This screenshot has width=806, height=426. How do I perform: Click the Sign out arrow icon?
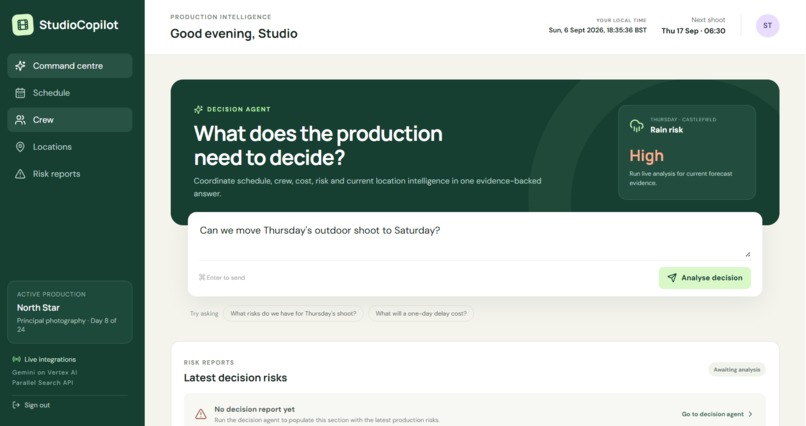click(x=16, y=405)
